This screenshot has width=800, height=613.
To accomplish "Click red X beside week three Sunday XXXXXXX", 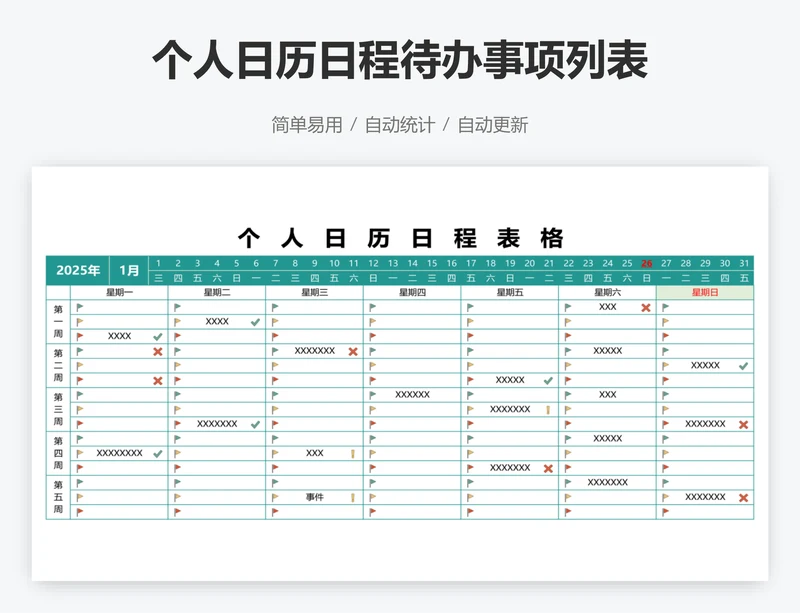I will 743,425.
